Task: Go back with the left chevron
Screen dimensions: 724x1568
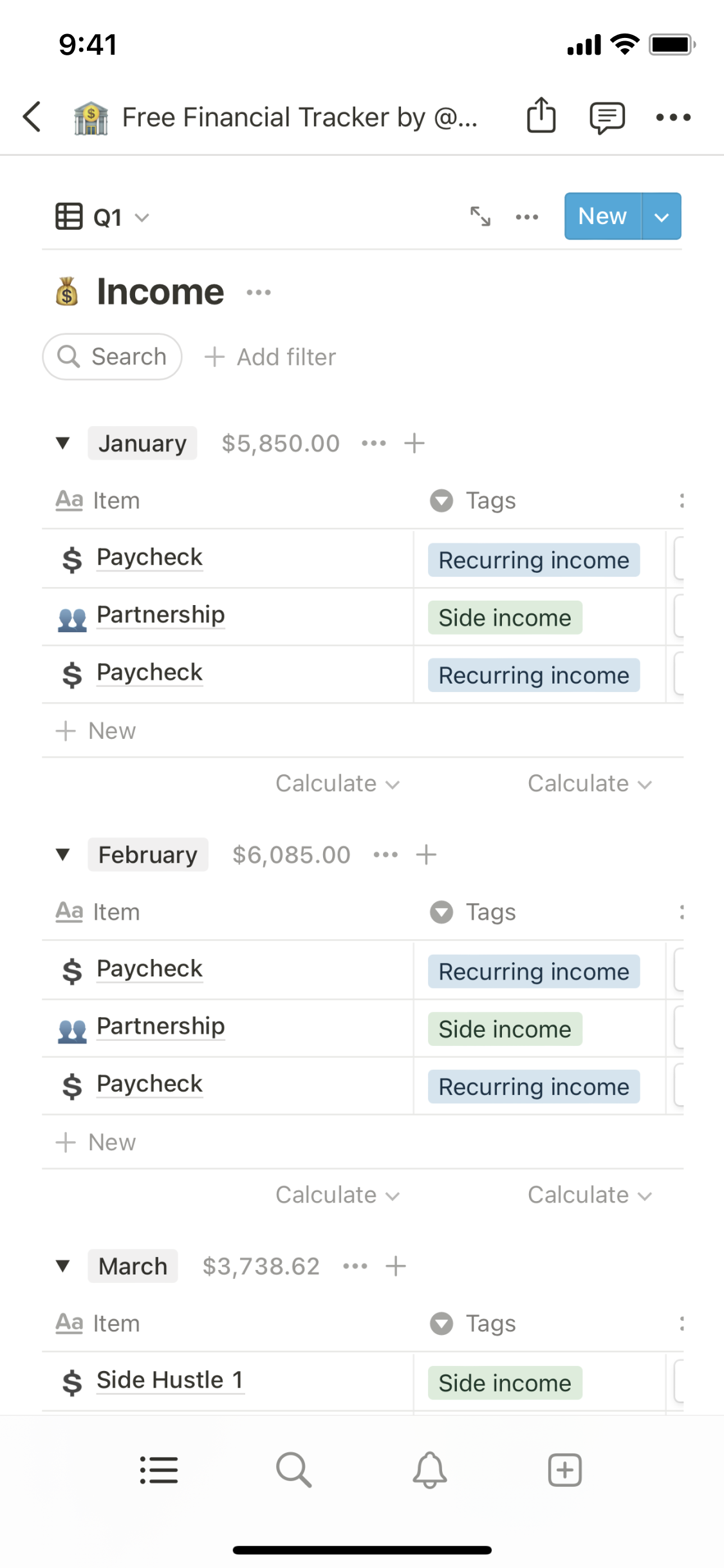Action: coord(32,117)
